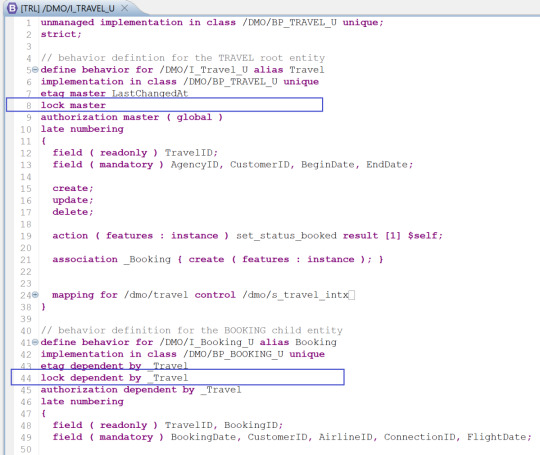The height and width of the screenshot is (455, 540).
Task: Click 'etag dependent by _Travel' on line 43
Action: (x=114, y=366)
